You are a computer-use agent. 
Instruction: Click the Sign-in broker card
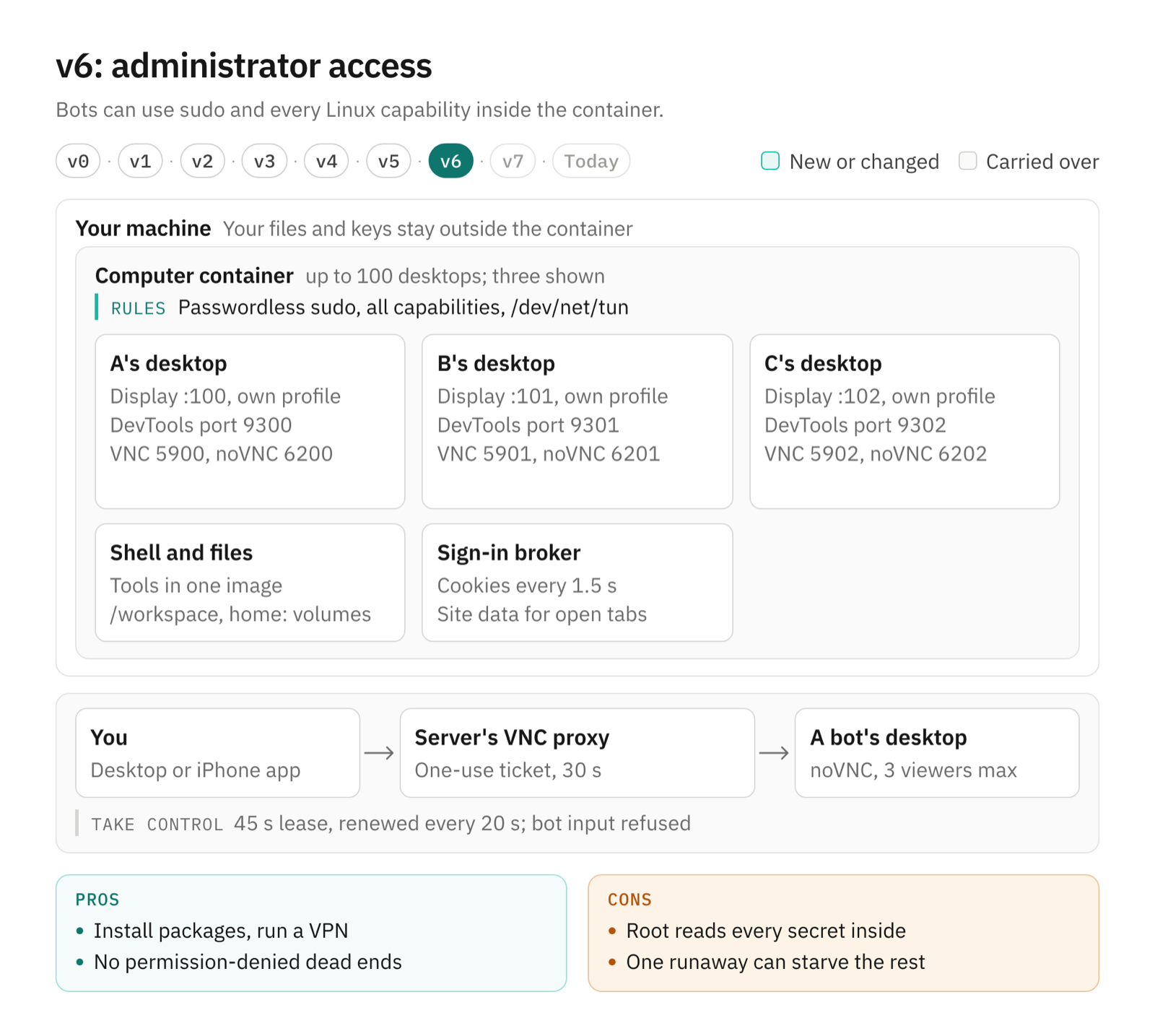pyautogui.click(x=577, y=583)
